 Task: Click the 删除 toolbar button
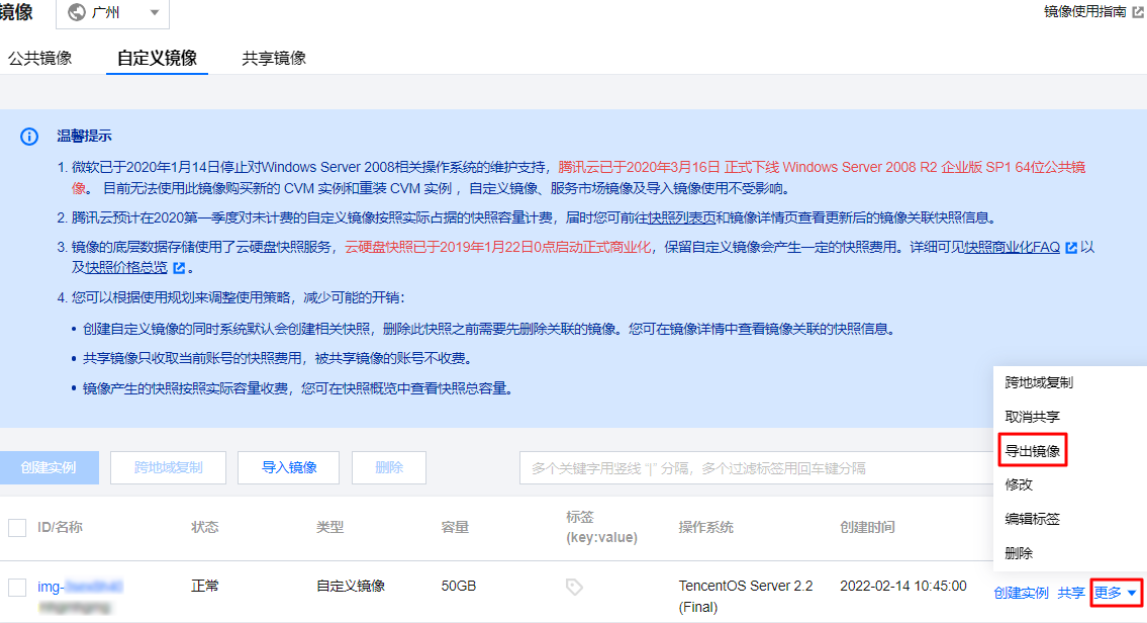[x=389, y=467]
